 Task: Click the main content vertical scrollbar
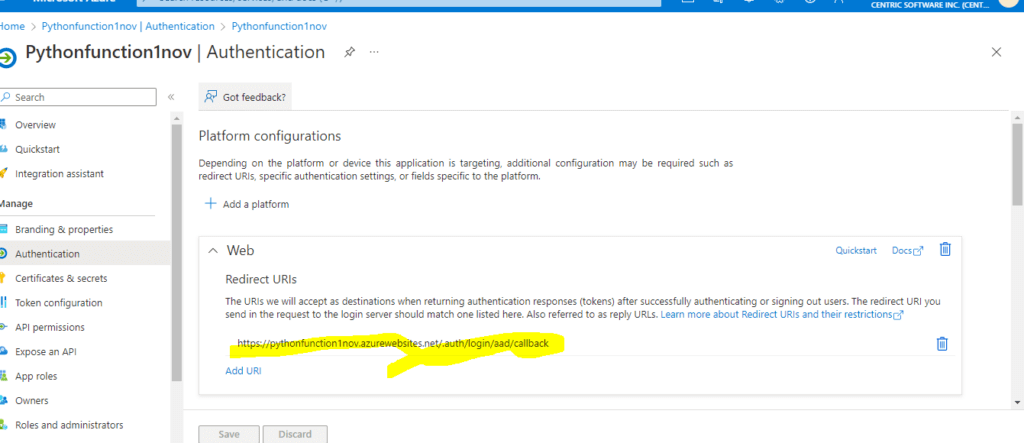pyautogui.click(x=1017, y=163)
